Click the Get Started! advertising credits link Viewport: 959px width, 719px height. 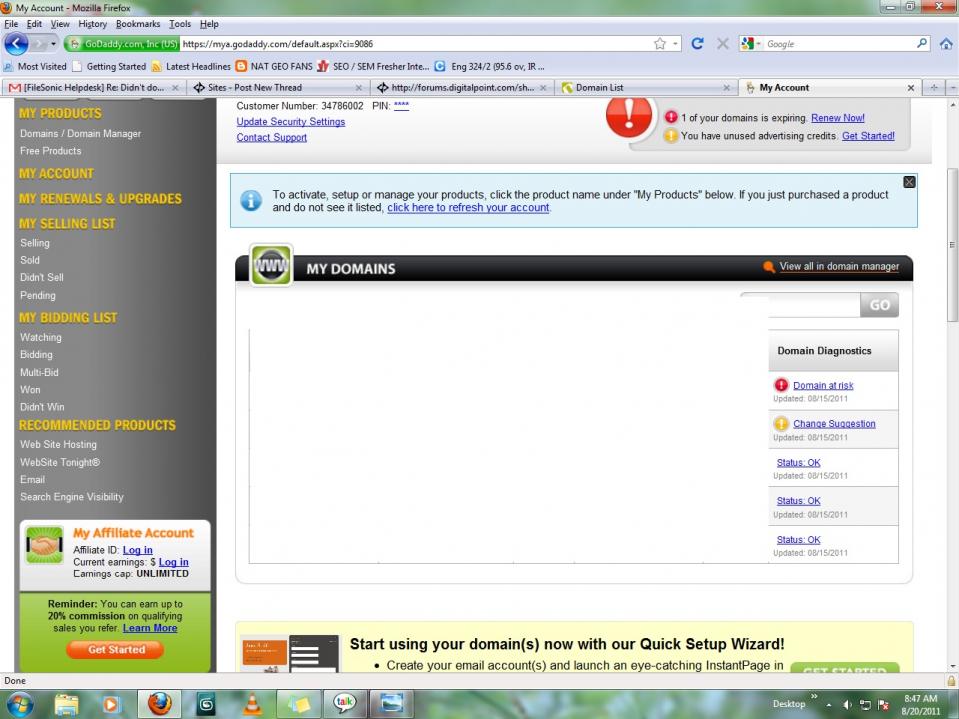pyautogui.click(x=868, y=136)
